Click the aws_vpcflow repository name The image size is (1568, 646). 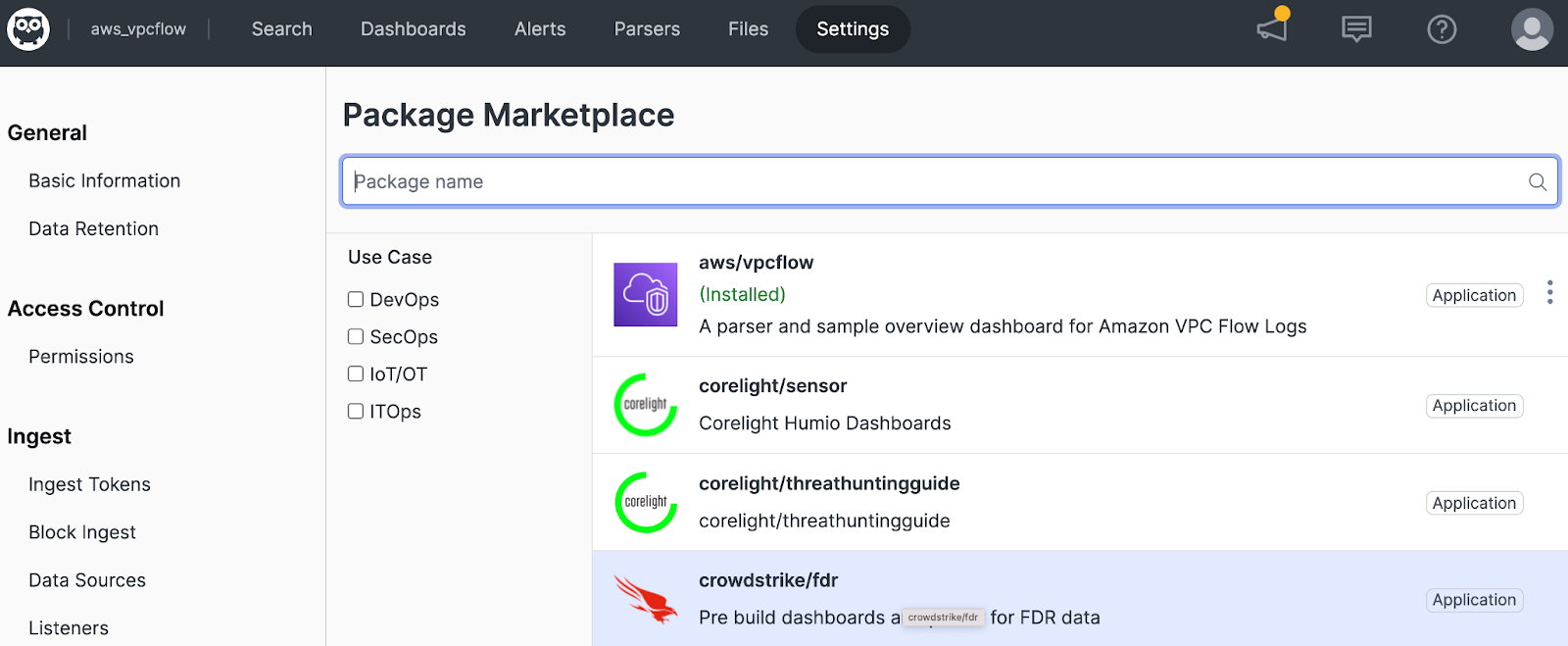[138, 29]
